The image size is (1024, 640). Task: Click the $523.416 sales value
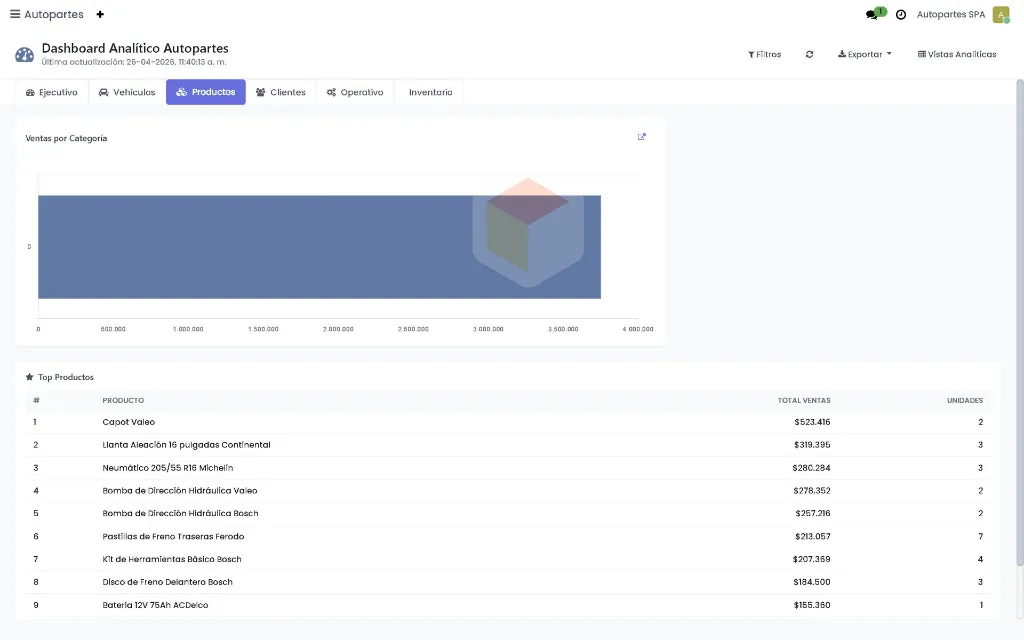(x=812, y=422)
